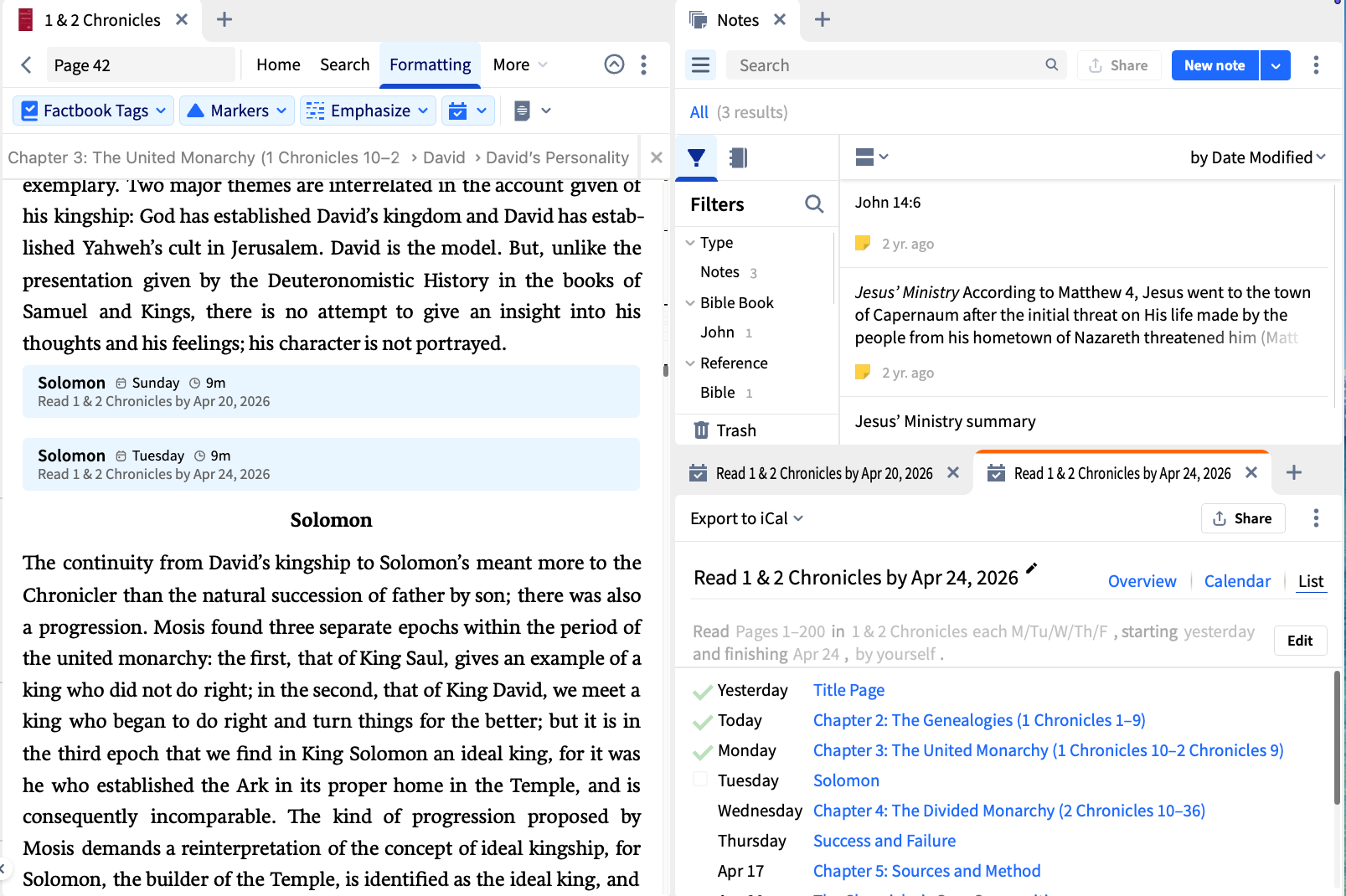Viewport: 1346px width, 896px height.
Task: Open the Jesus' Ministry summary note
Action: [x=945, y=421]
